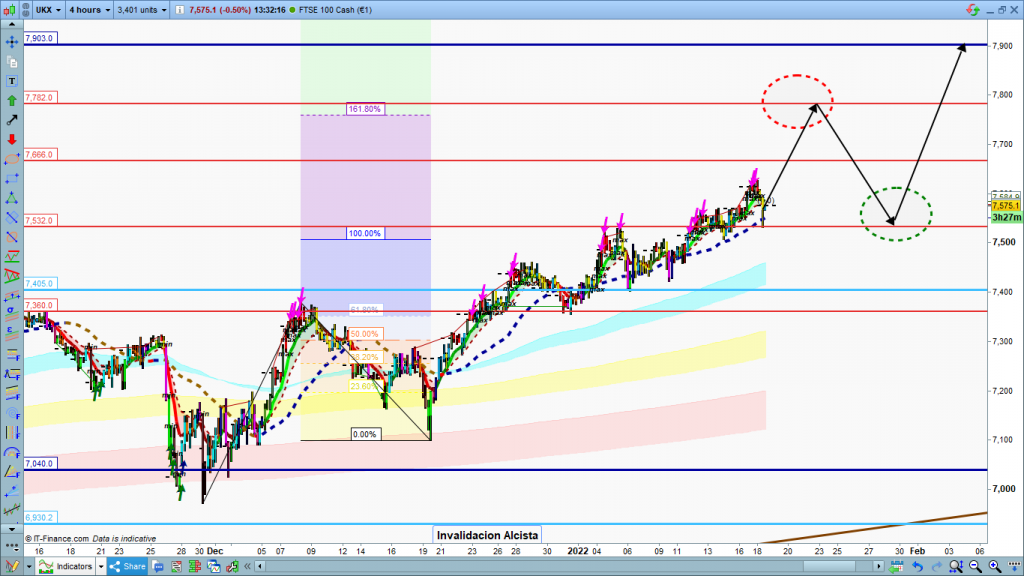Click the 7,040.0 support level label

[x=40, y=463]
